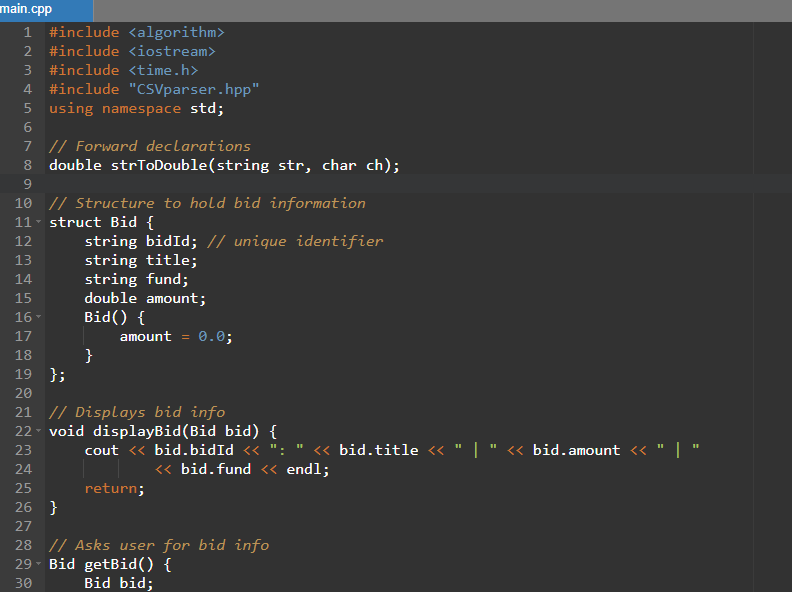
Task: Click the '// Forward declarations' comment
Action: (x=150, y=146)
